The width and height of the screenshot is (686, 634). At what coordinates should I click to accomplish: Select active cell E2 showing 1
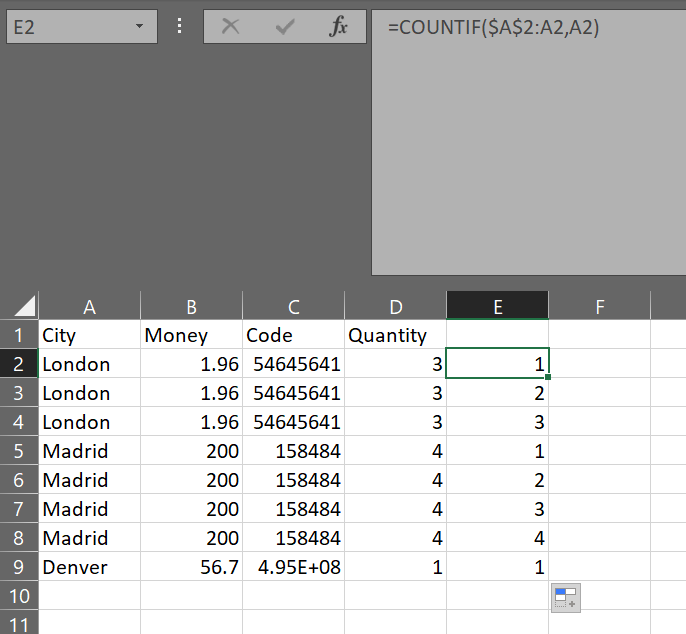[x=497, y=363]
